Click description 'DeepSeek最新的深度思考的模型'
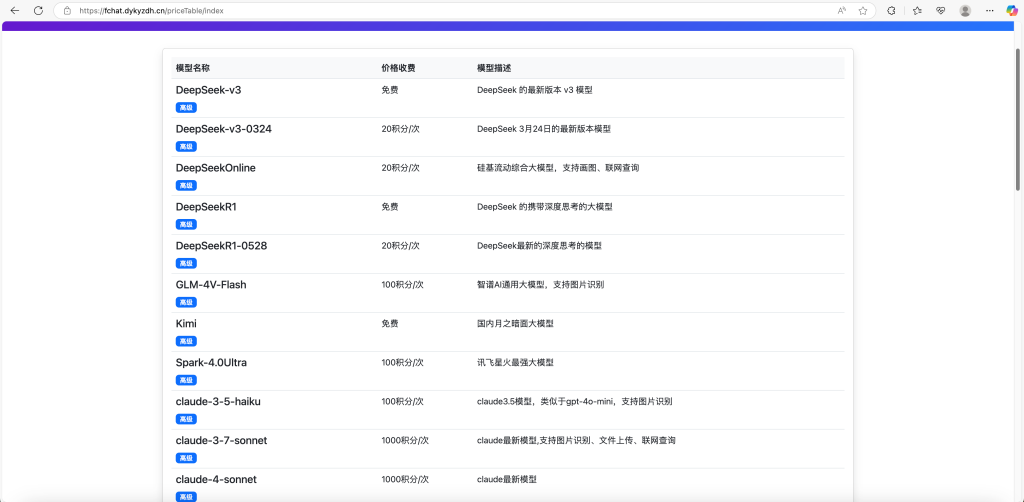Screen dimensions: 1024x502 [x=539, y=246]
